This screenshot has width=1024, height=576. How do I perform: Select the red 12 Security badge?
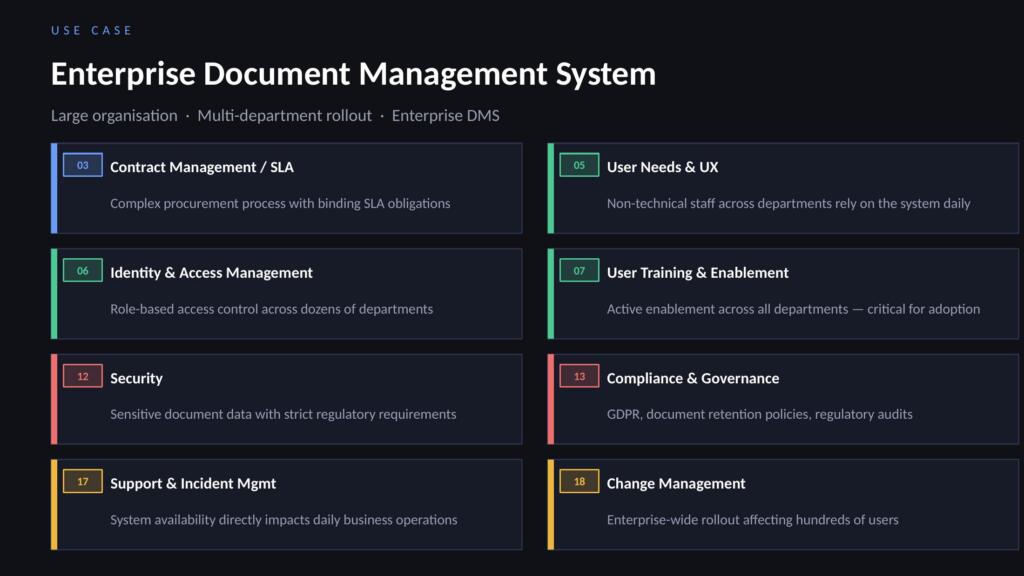82,377
